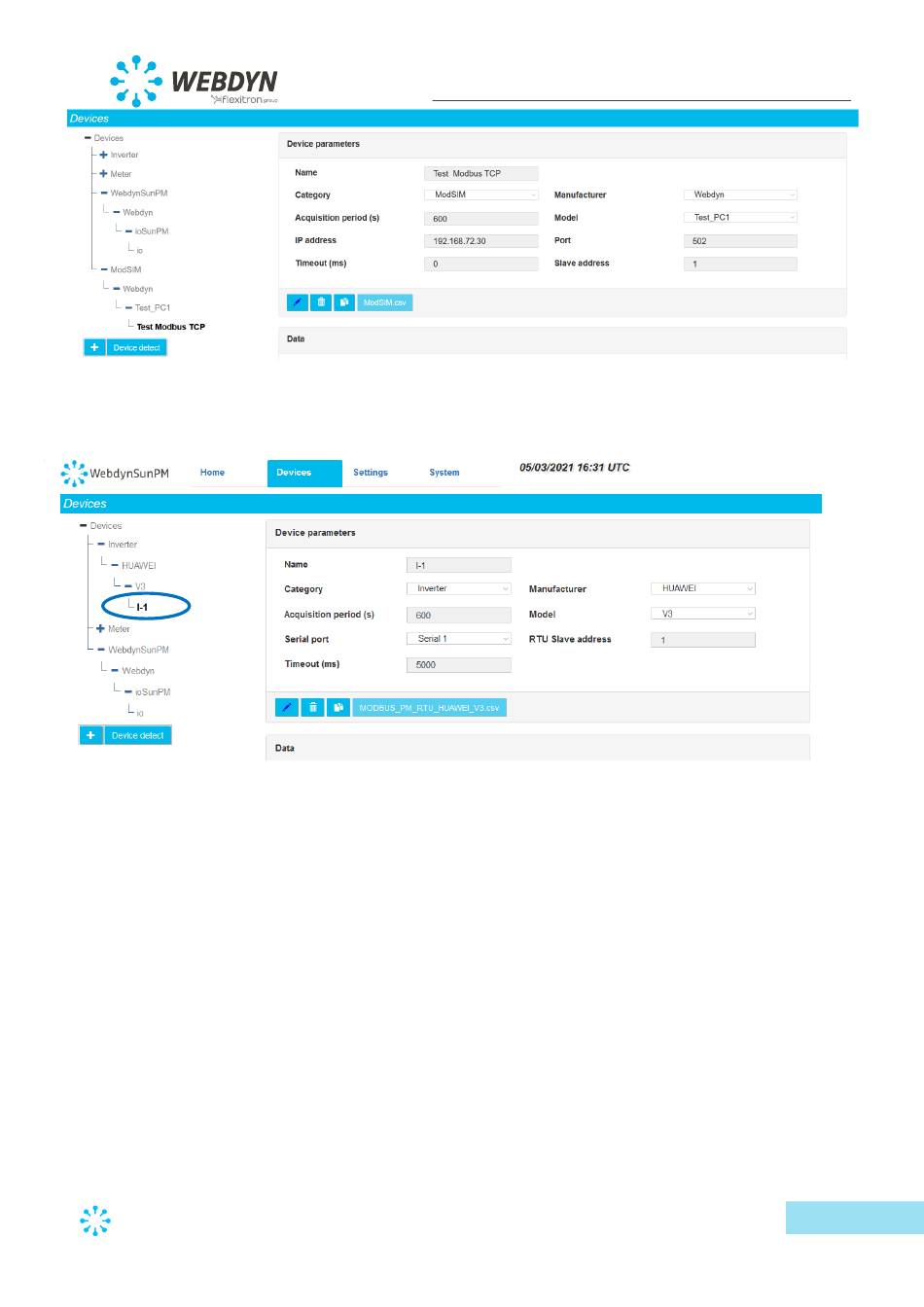Viewport: 924px width, 1307px height.
Task: Select the HUAWEI tree entry
Action: click(139, 565)
